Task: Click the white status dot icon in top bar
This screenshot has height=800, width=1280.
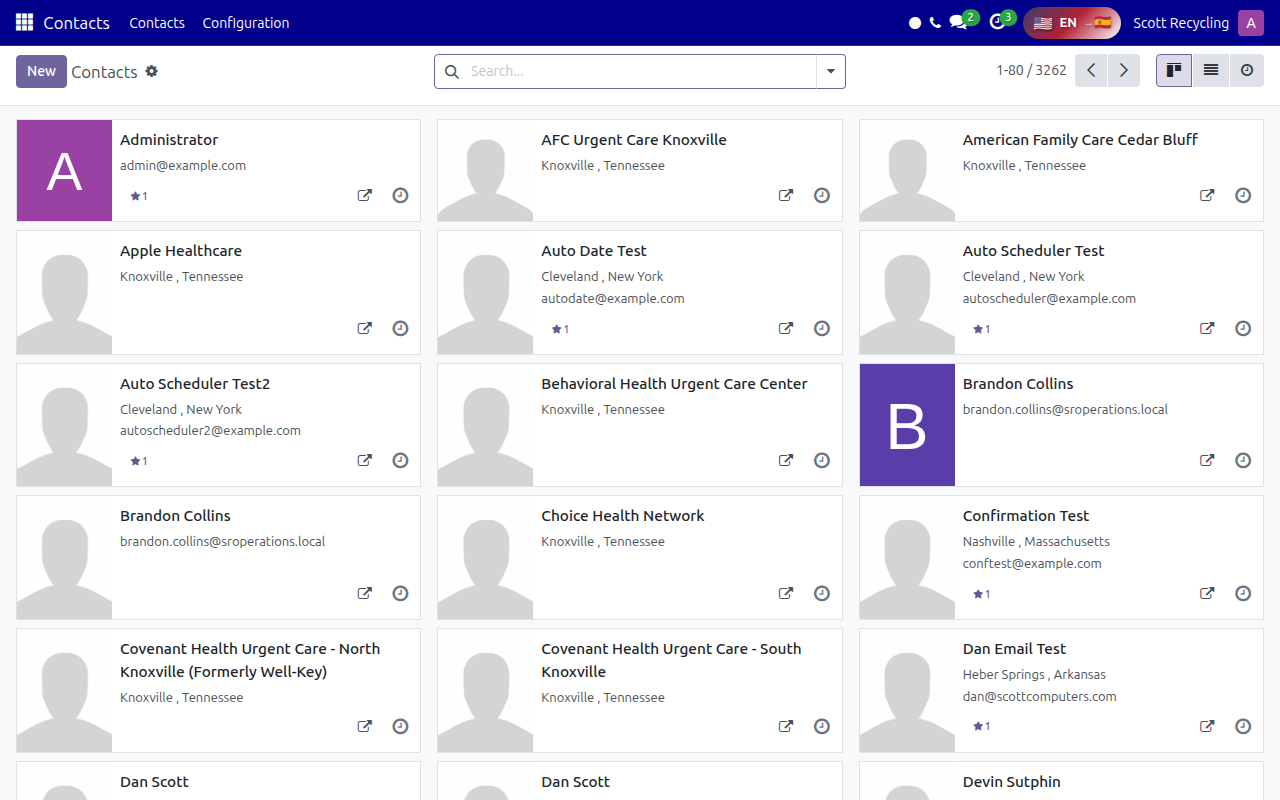Action: pos(915,23)
